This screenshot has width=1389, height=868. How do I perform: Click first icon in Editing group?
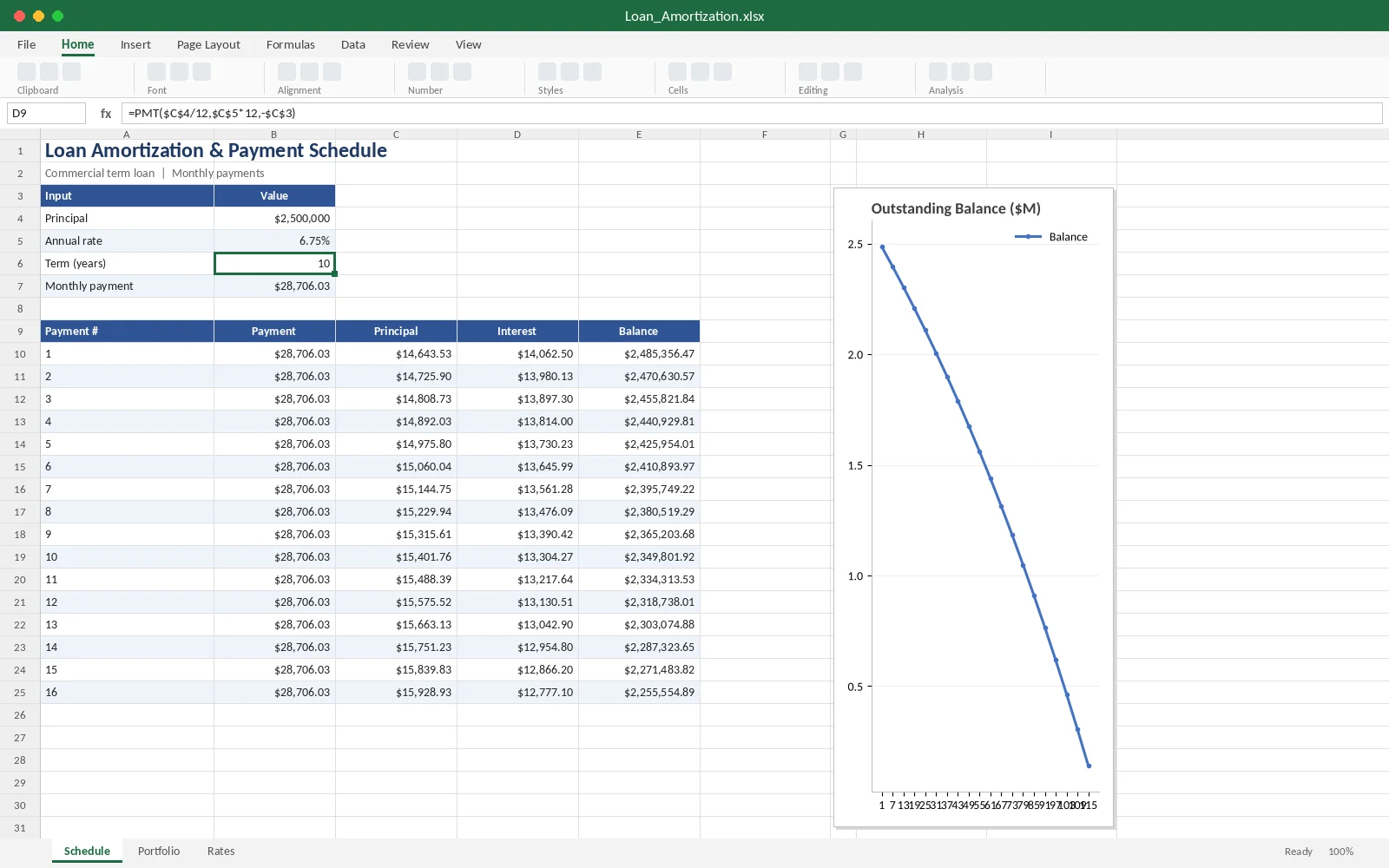click(x=808, y=72)
